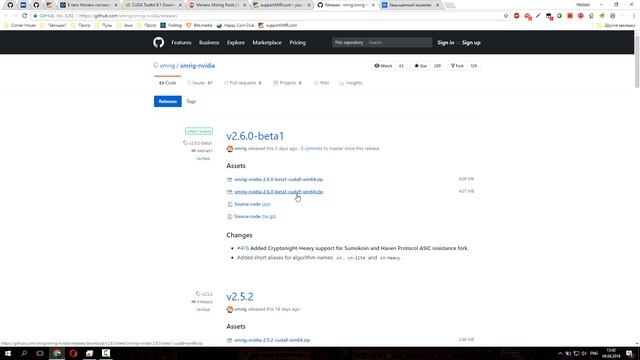The width and height of the screenshot is (640, 360).
Task: Open Opera browser from the taskbar
Action: (x=73, y=353)
